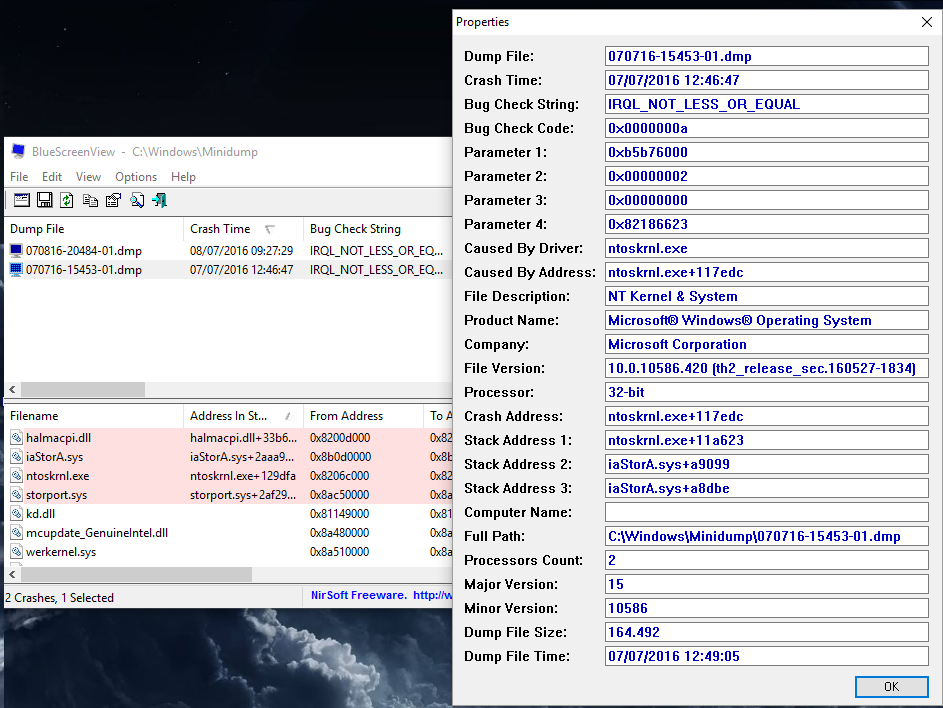Click the Properties toolbar icon
This screenshot has height=708, width=943.
coord(113,200)
